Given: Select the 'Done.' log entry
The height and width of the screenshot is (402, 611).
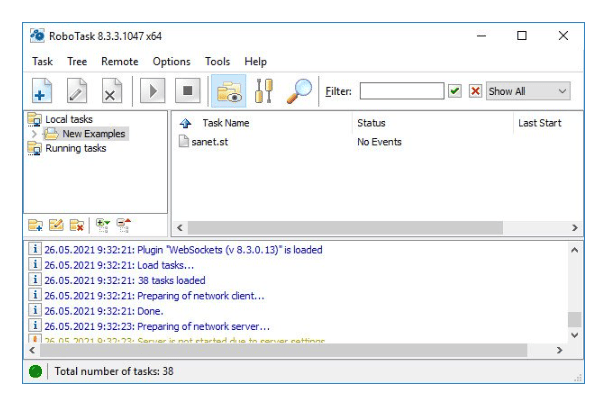Looking at the screenshot, I should (104, 311).
